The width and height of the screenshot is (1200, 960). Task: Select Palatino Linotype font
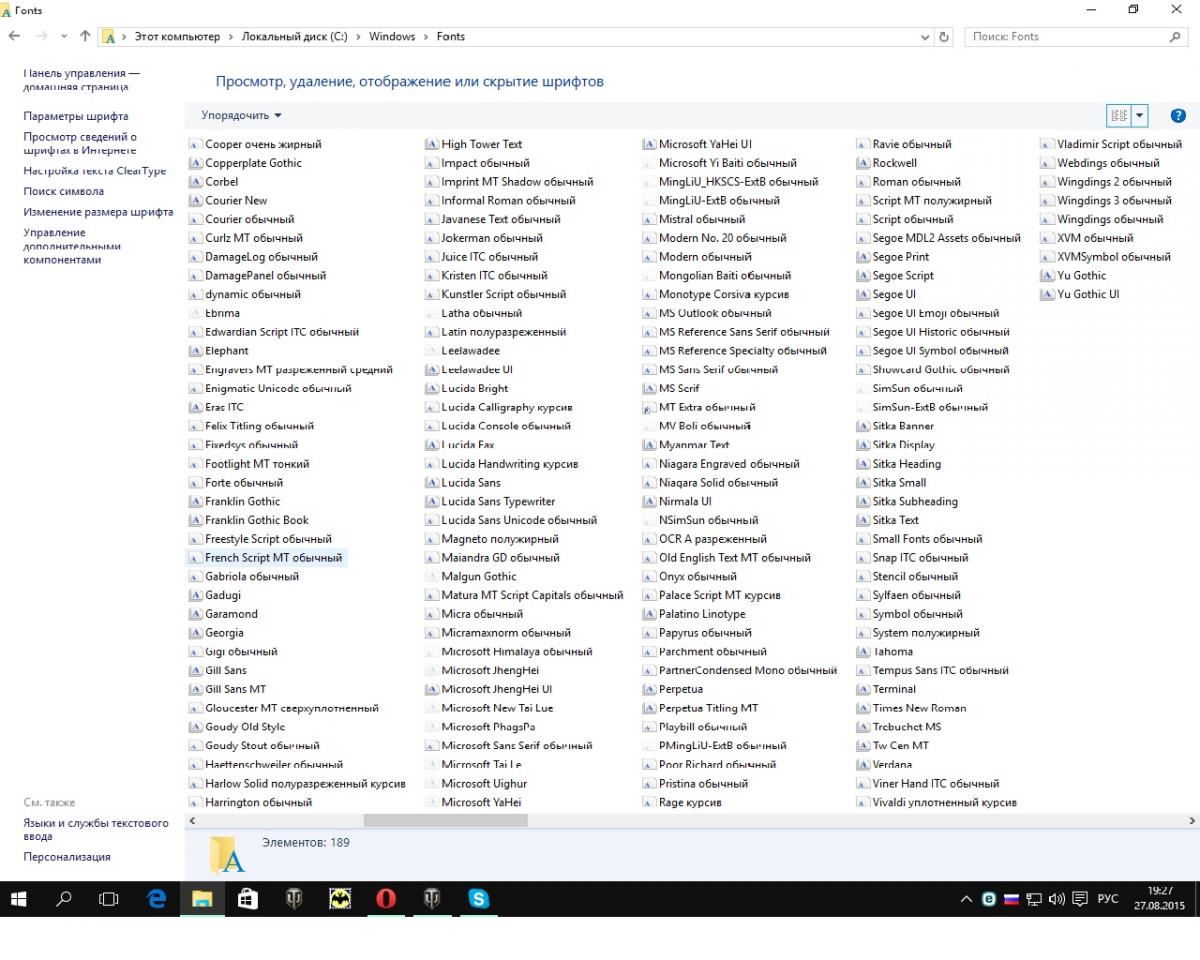[693, 614]
